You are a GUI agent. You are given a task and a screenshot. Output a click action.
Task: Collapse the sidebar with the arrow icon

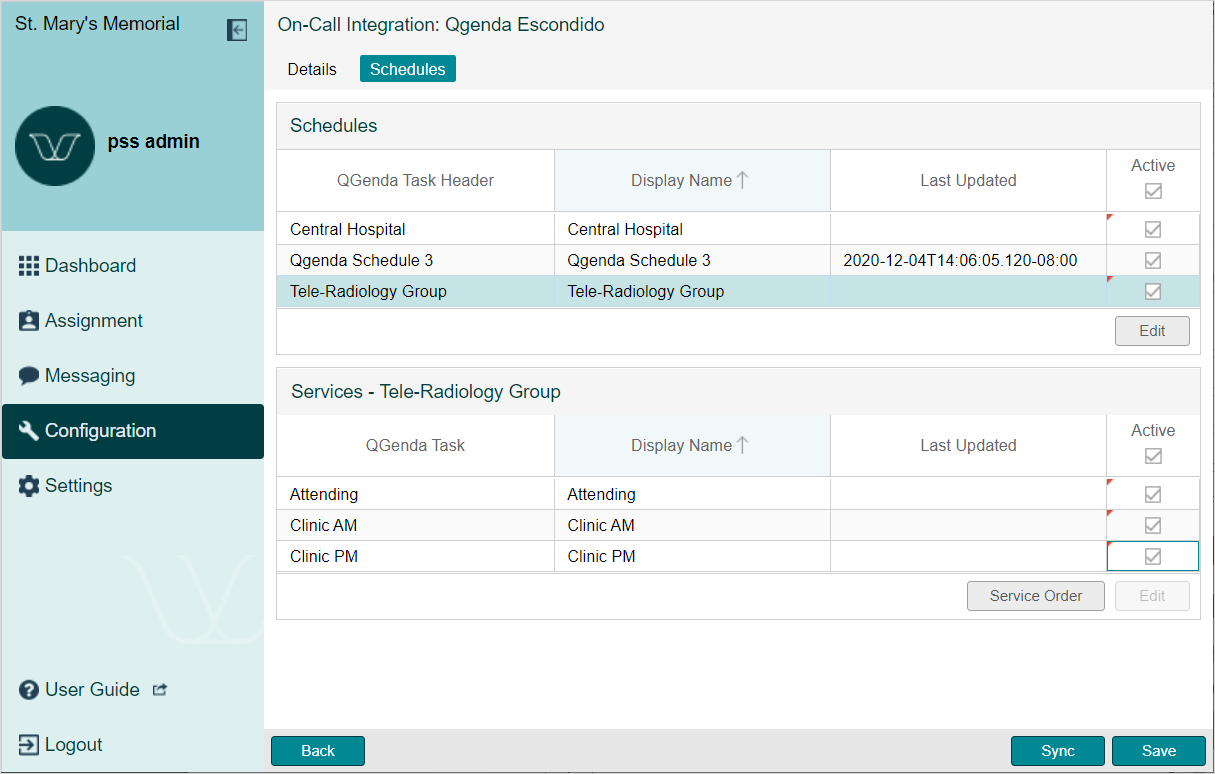pyautogui.click(x=237, y=30)
